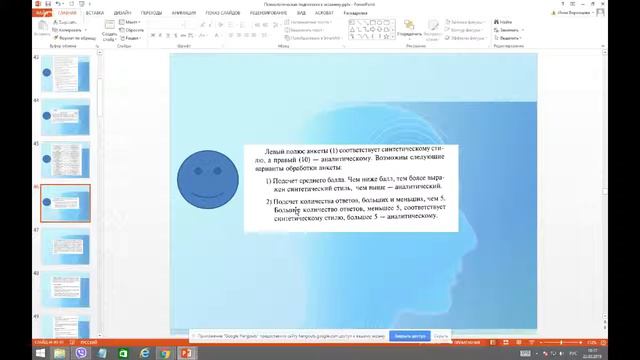Click the Hide (Скрыть) link in sharing bar

click(441, 336)
